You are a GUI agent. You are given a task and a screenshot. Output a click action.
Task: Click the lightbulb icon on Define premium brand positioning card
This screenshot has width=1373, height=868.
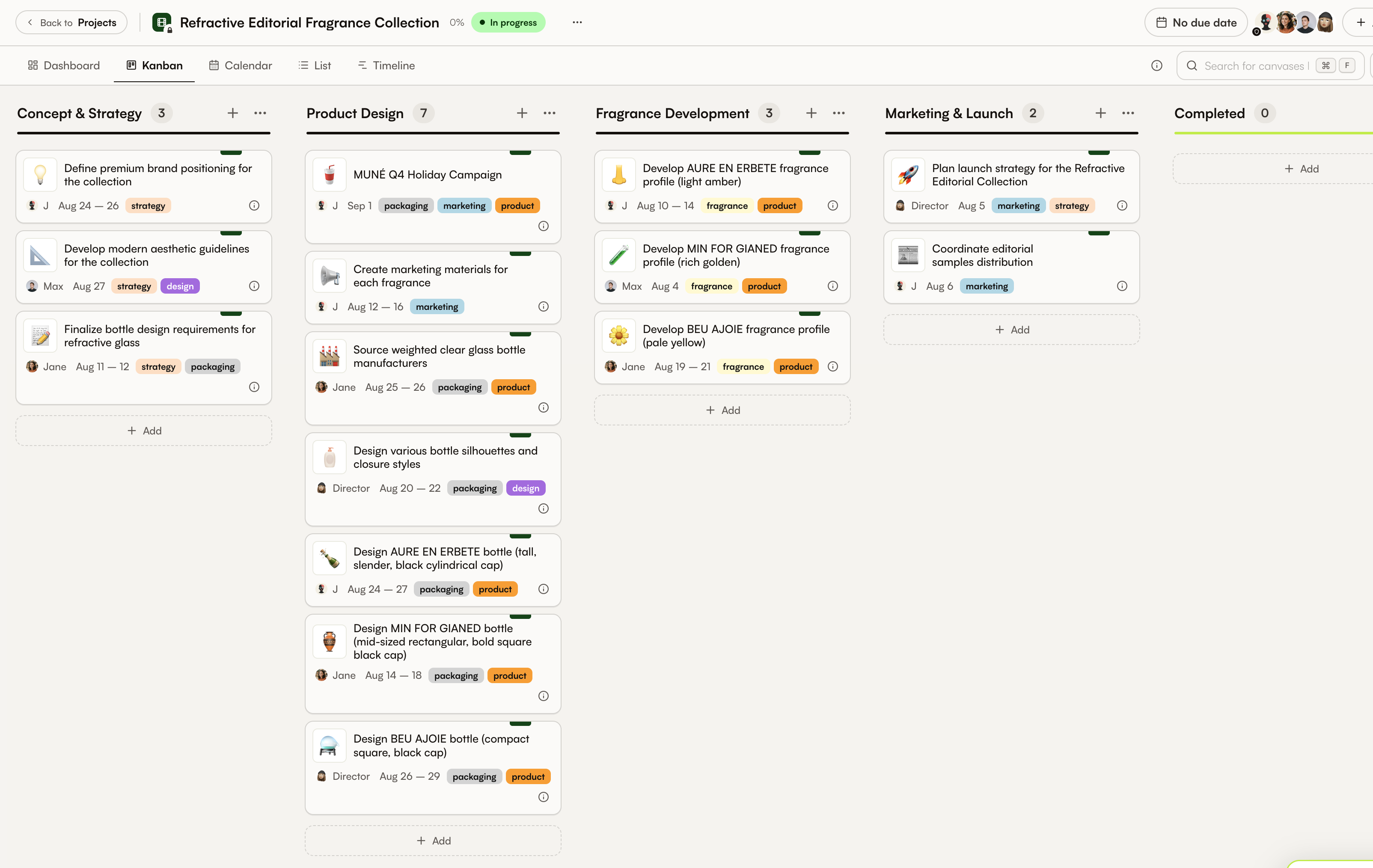(40, 175)
